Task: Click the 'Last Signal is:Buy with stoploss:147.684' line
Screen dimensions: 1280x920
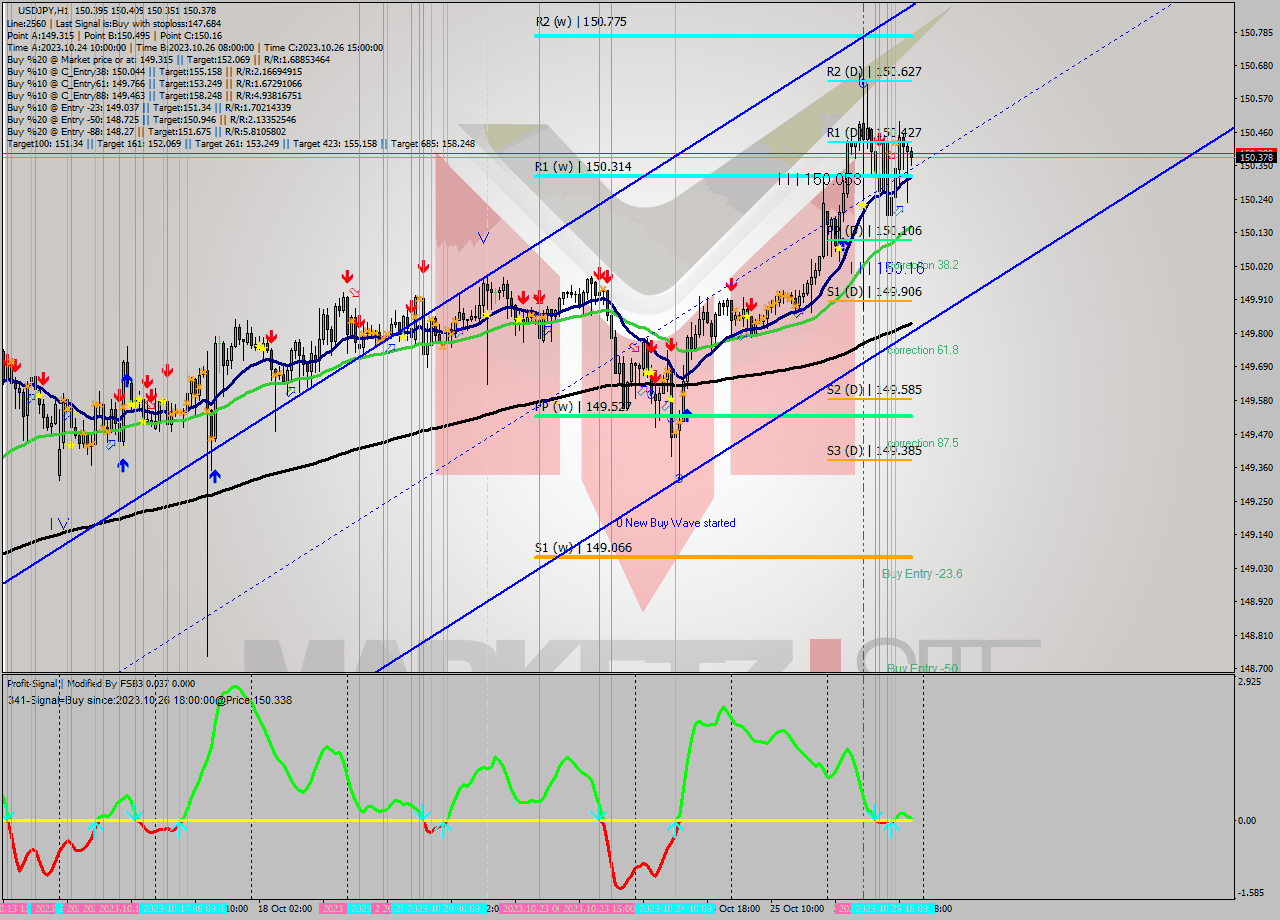Action: click(150, 21)
